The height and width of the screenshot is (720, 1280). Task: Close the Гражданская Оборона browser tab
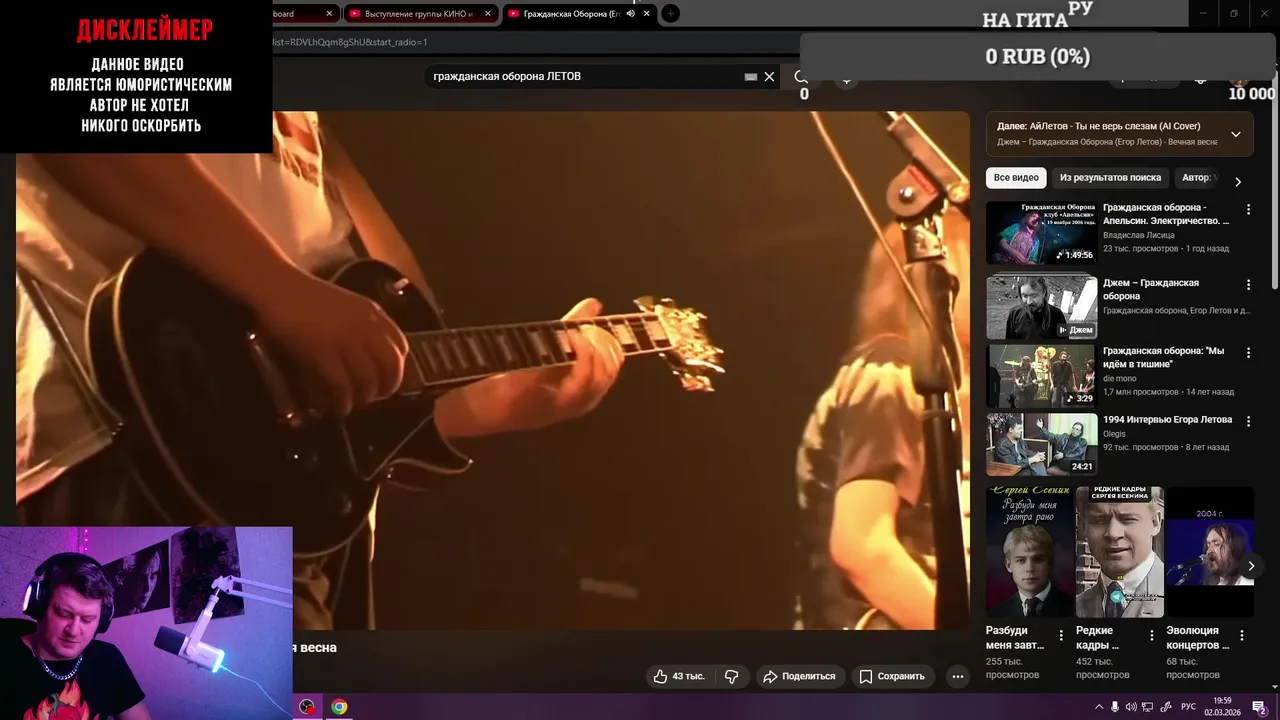[x=647, y=14]
